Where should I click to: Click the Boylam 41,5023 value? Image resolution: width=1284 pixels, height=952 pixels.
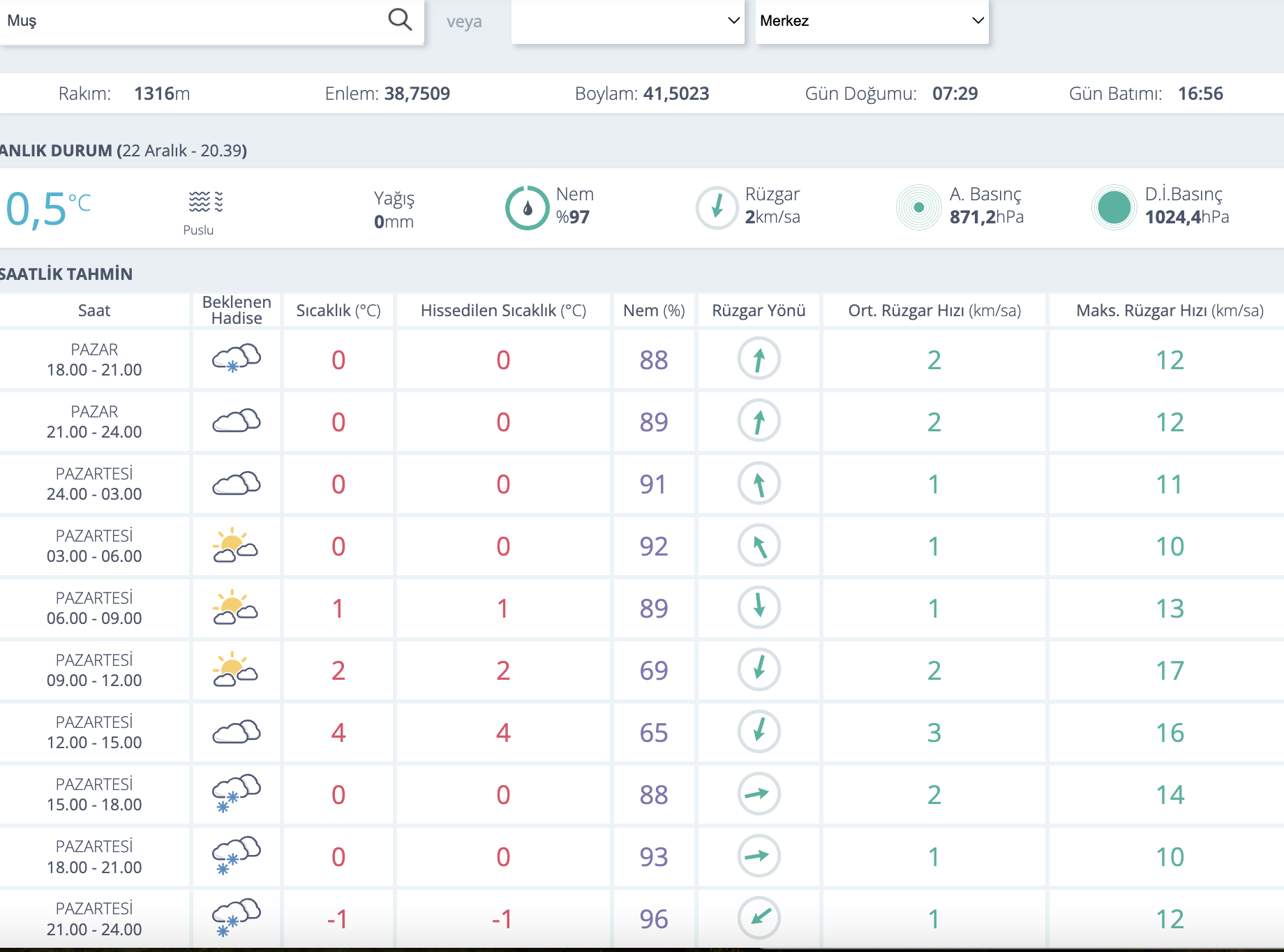click(x=676, y=94)
